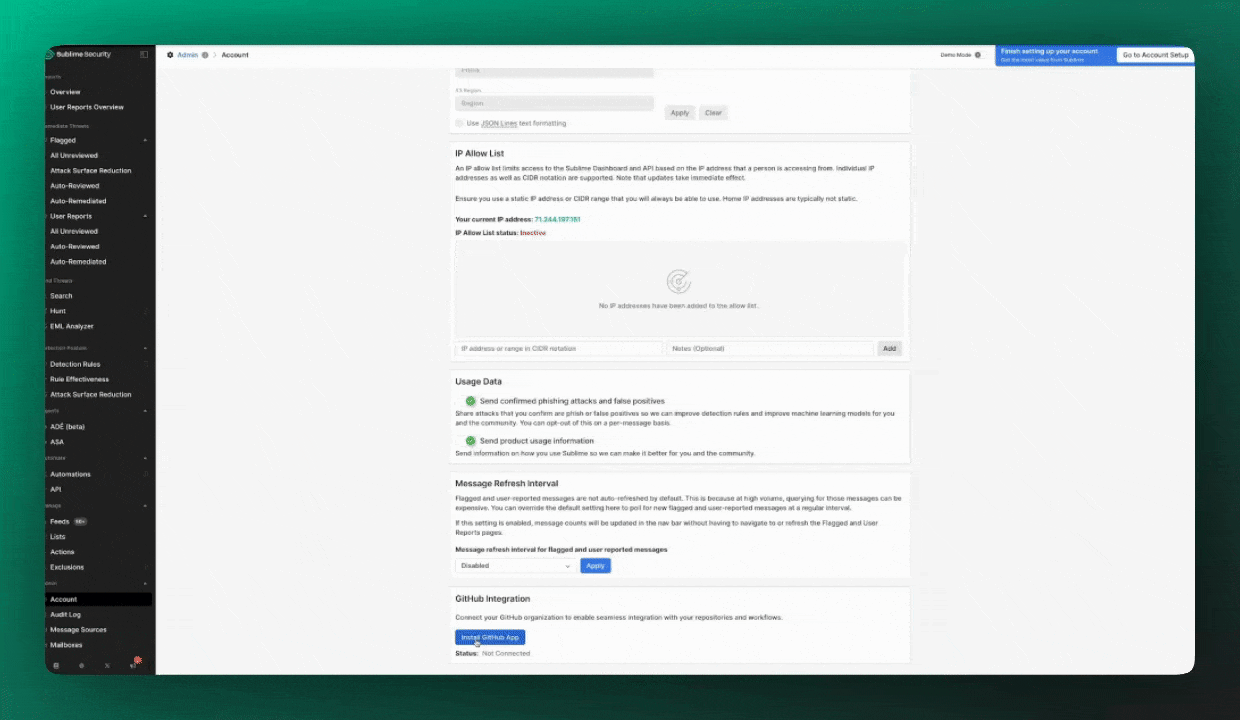Screen dimensions: 1240x720
Task: Open the message refresh interval dropdown
Action: pyautogui.click(x=515, y=565)
